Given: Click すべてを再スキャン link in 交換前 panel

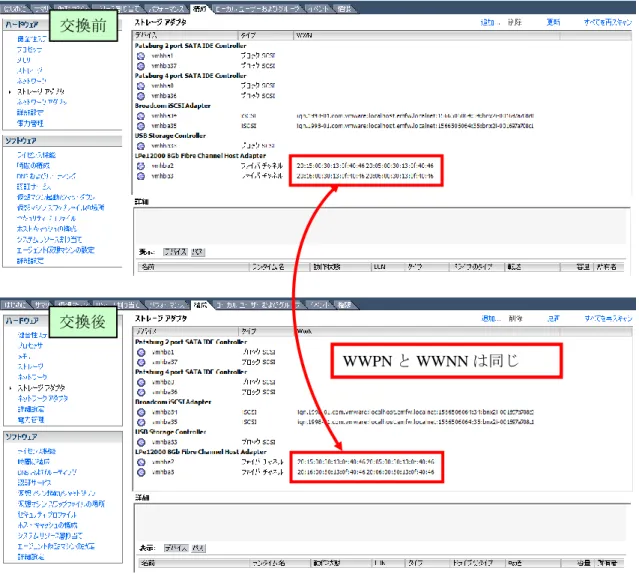Looking at the screenshot, I should [x=608, y=22].
